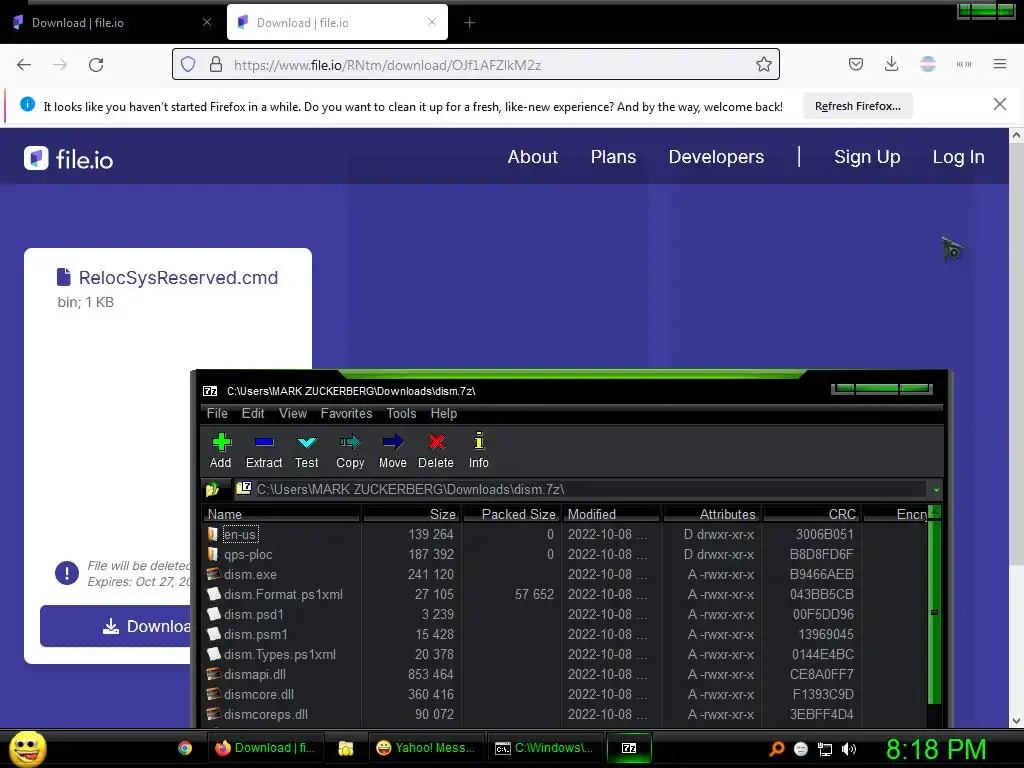Sort by the Modified column header
This screenshot has height=768, width=1024.
611,514
